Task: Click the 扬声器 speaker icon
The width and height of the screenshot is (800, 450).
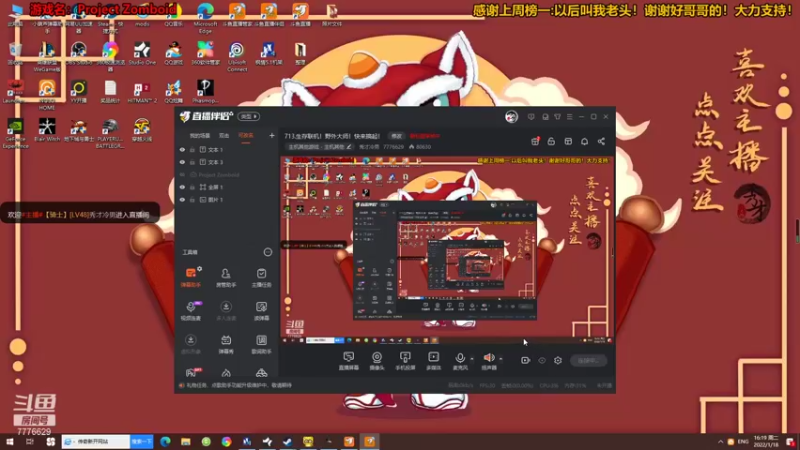Action: coord(489,358)
